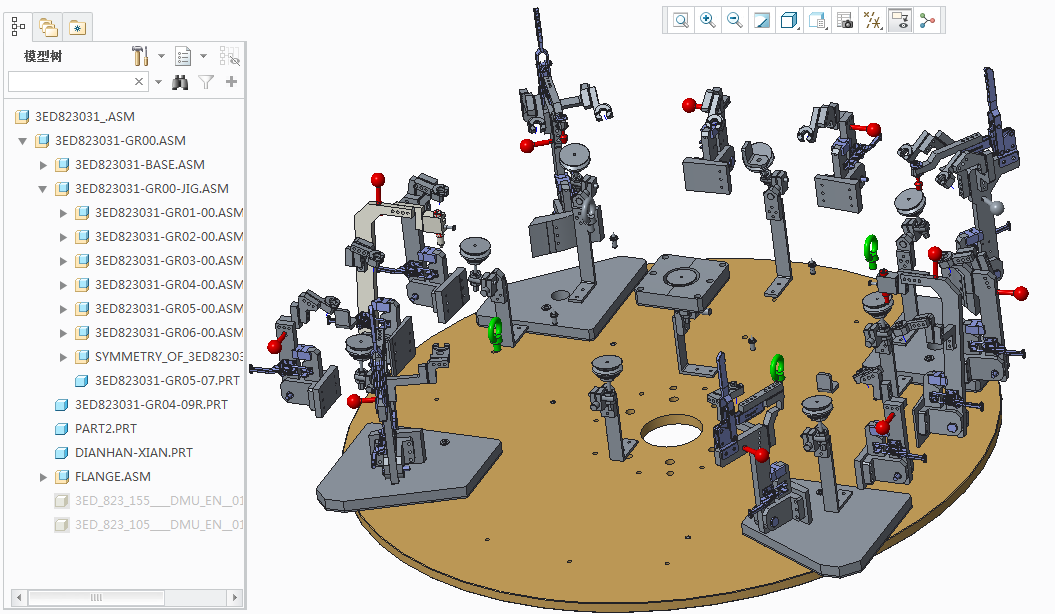Open the saved orientations icon

pos(817,20)
